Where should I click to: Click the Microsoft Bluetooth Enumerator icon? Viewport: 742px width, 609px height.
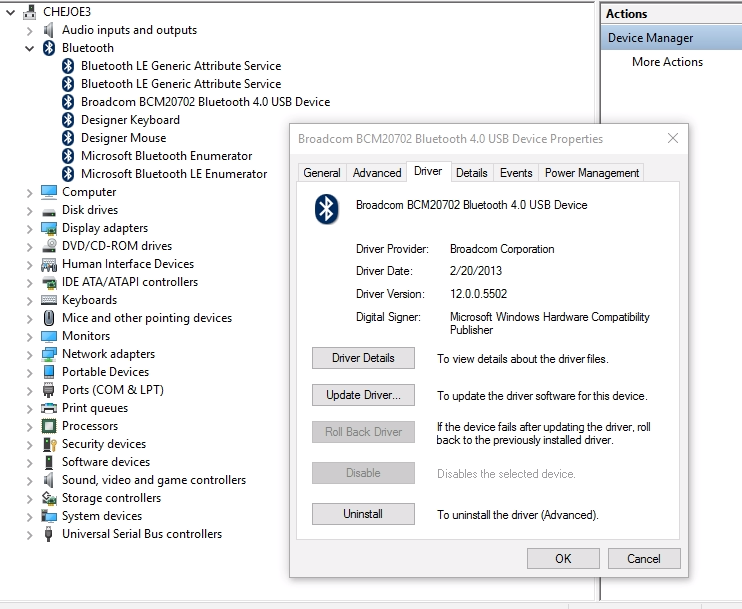click(x=68, y=156)
